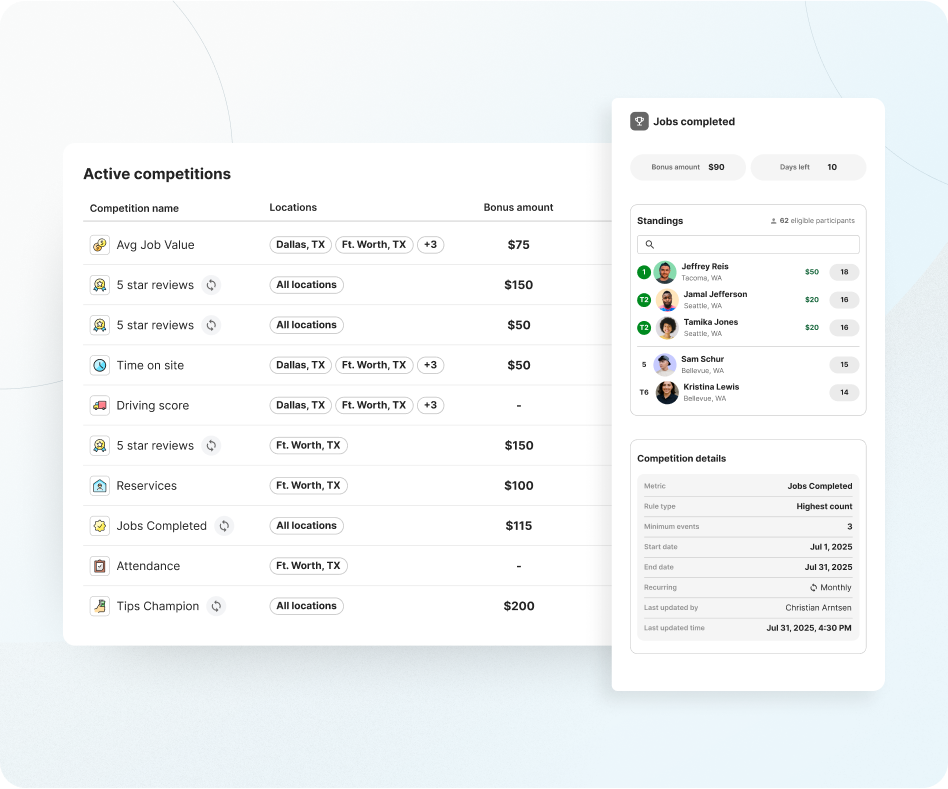Viewport: 948px width, 789px height.
Task: Click Jeffrey Reis's avatar
Action: [x=664, y=272]
